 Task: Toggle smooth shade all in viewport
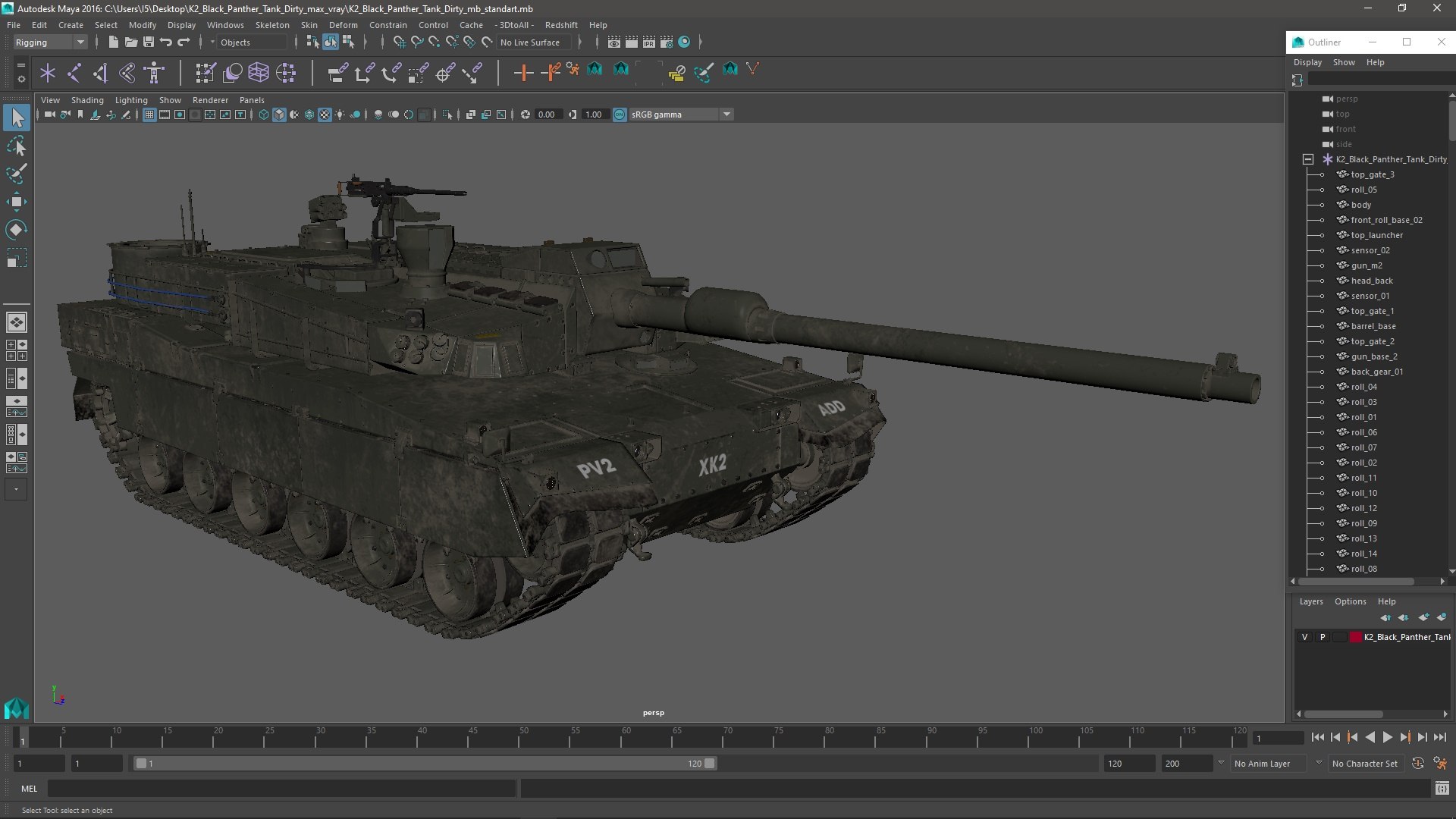pos(279,115)
